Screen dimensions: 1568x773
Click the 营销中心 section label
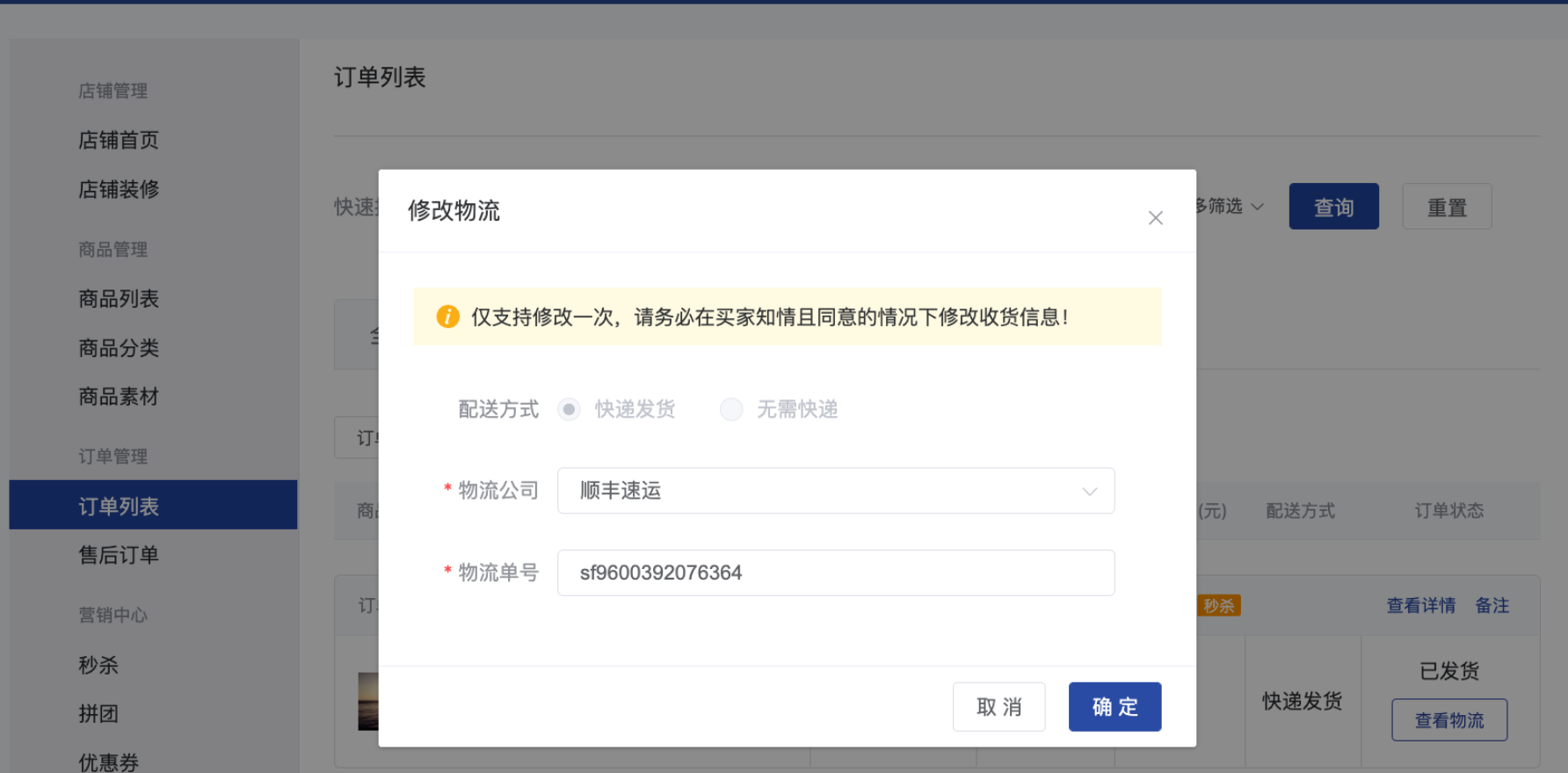click(113, 616)
